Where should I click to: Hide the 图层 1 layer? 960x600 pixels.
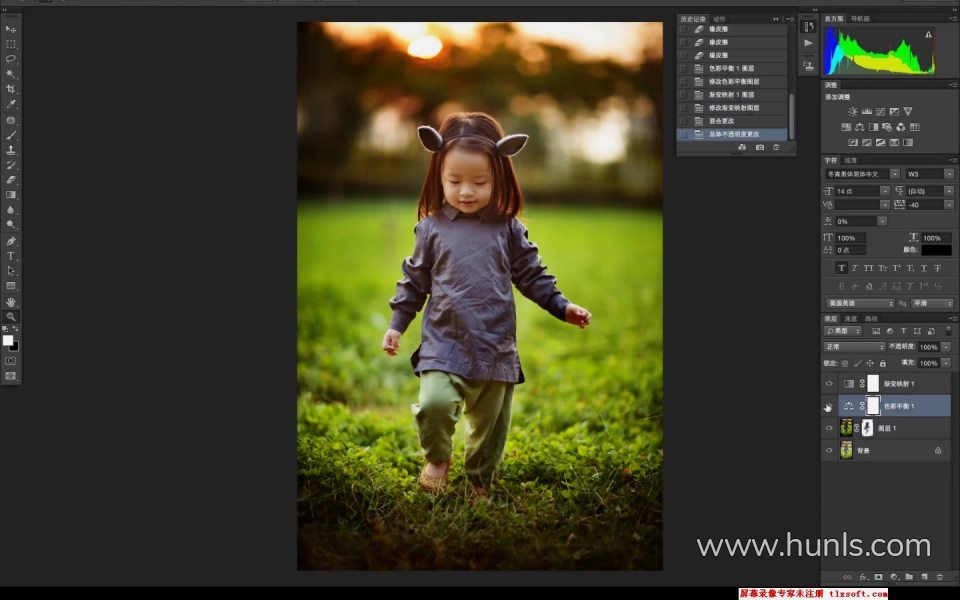(829, 429)
